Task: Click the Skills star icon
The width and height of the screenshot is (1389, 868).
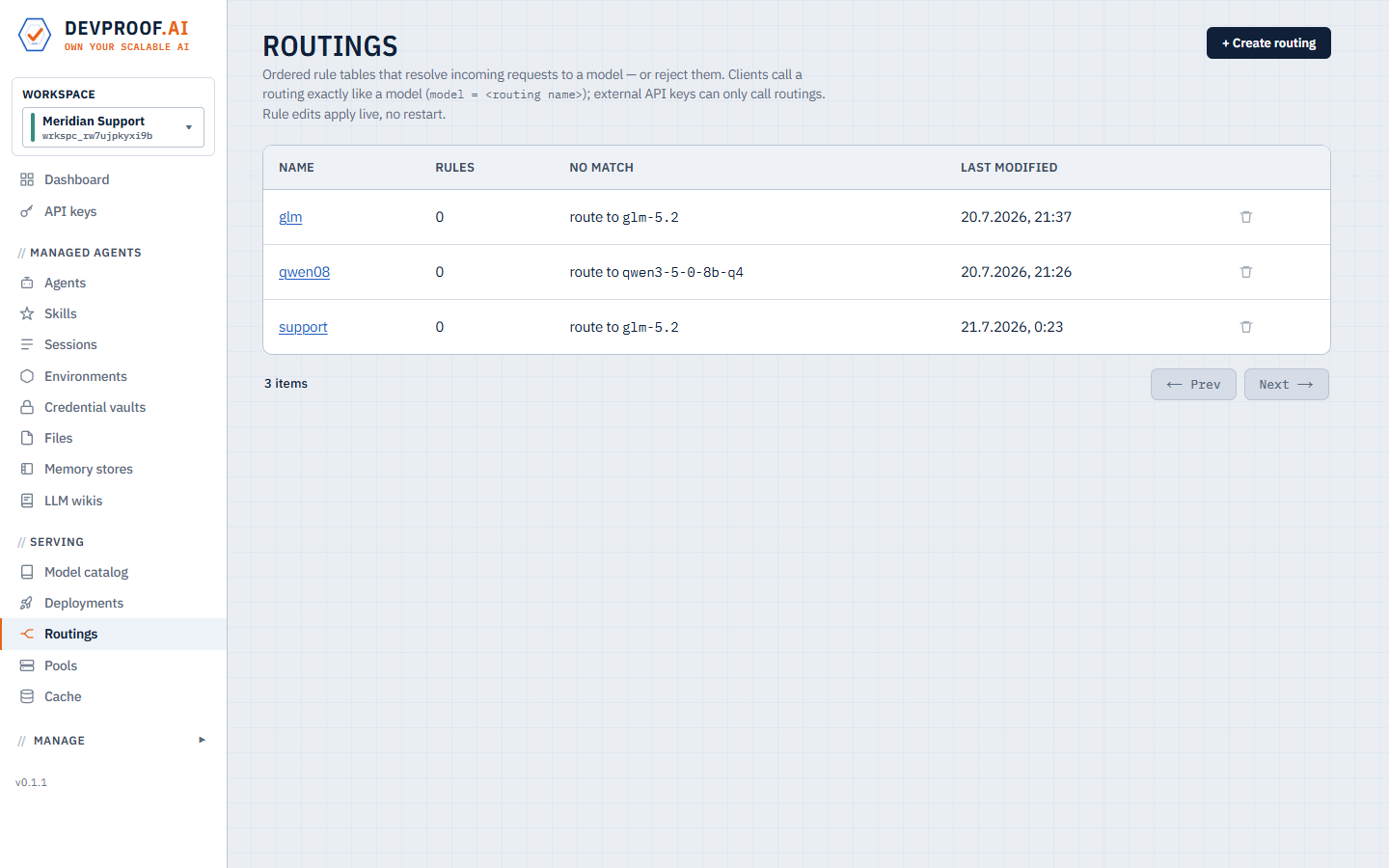Action: pyautogui.click(x=27, y=313)
